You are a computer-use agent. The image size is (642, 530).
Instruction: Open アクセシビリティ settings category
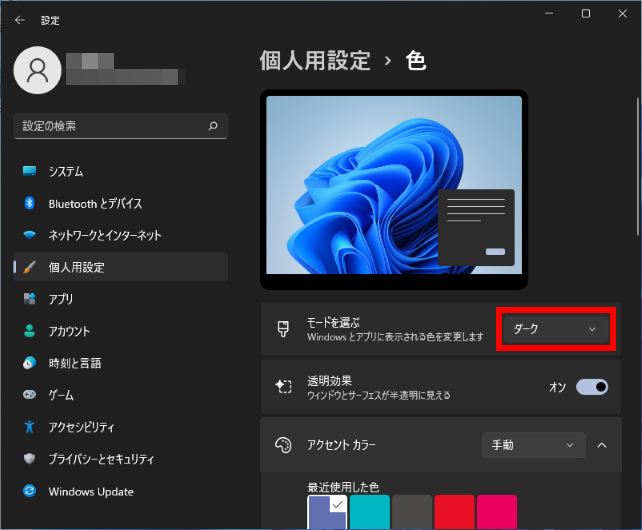pos(121,426)
